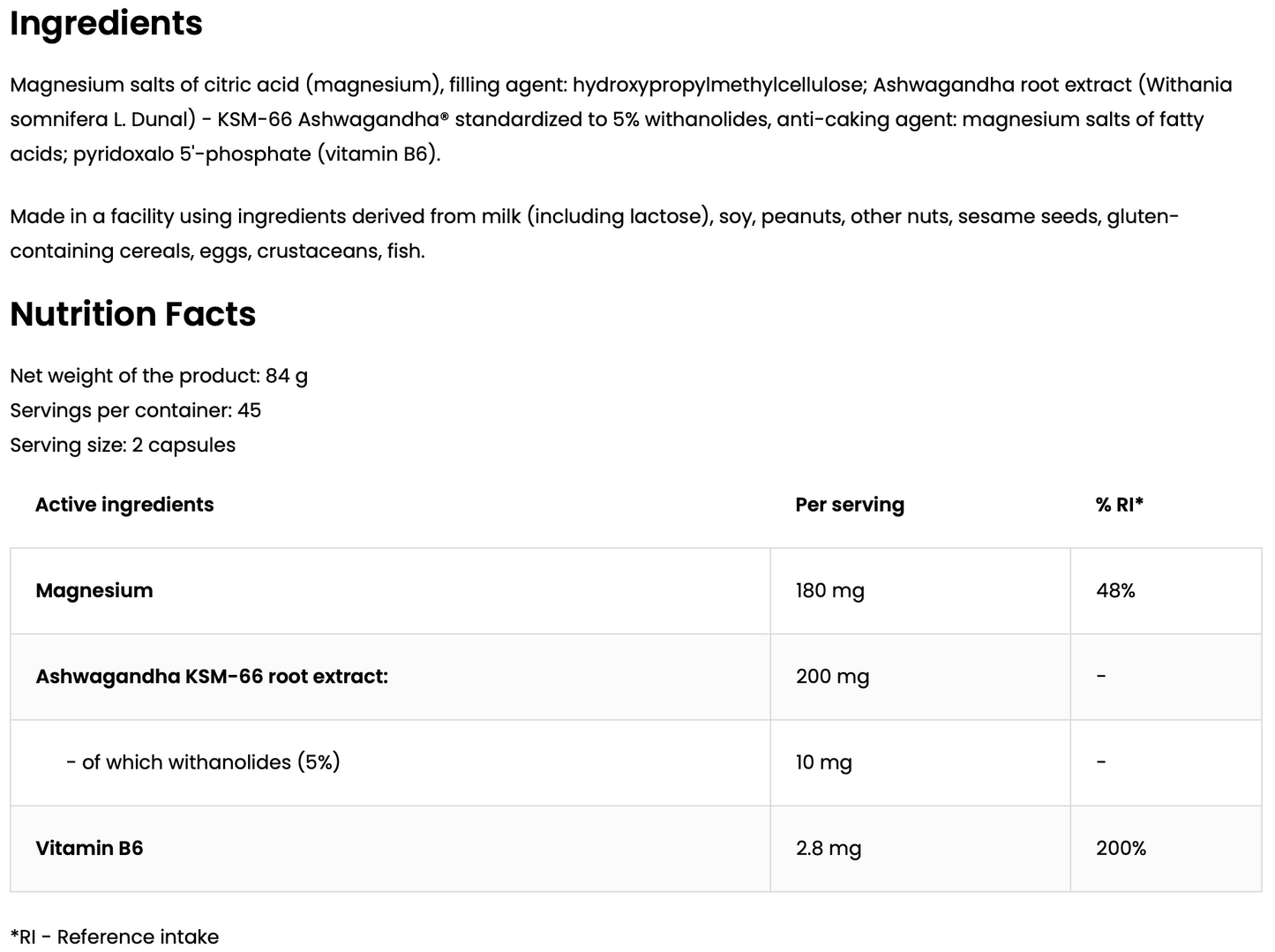
Task: Select the Ashwagandha KSM-66 root extract label
Action: tap(212, 677)
